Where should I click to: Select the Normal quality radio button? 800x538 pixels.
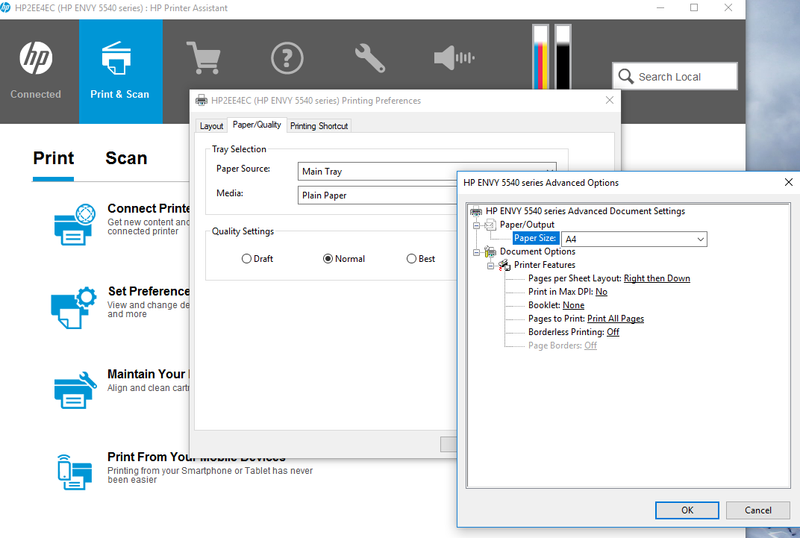[x=328, y=259]
